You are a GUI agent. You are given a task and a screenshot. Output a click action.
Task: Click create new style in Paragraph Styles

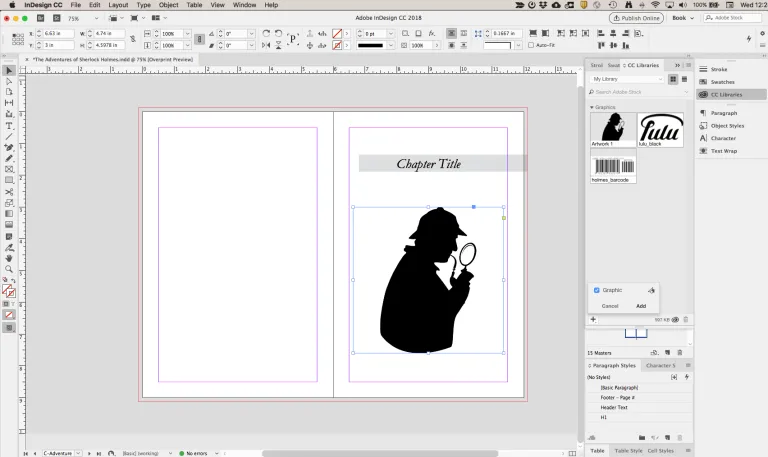pos(667,437)
